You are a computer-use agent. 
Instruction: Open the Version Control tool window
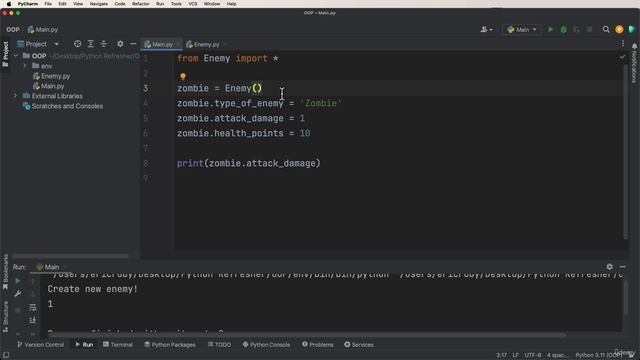[40, 345]
